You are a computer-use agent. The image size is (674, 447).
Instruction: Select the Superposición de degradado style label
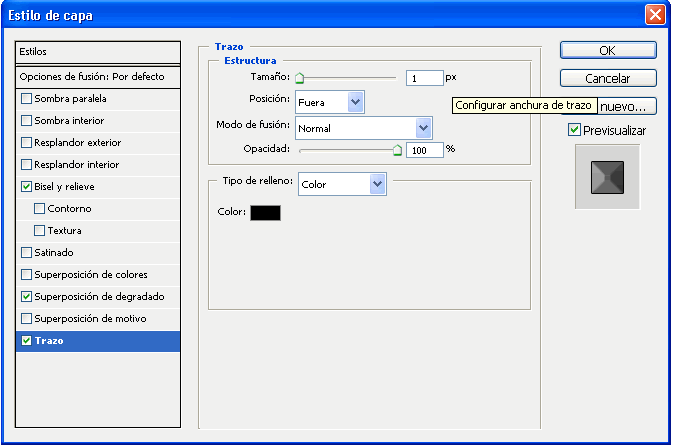click(99, 297)
